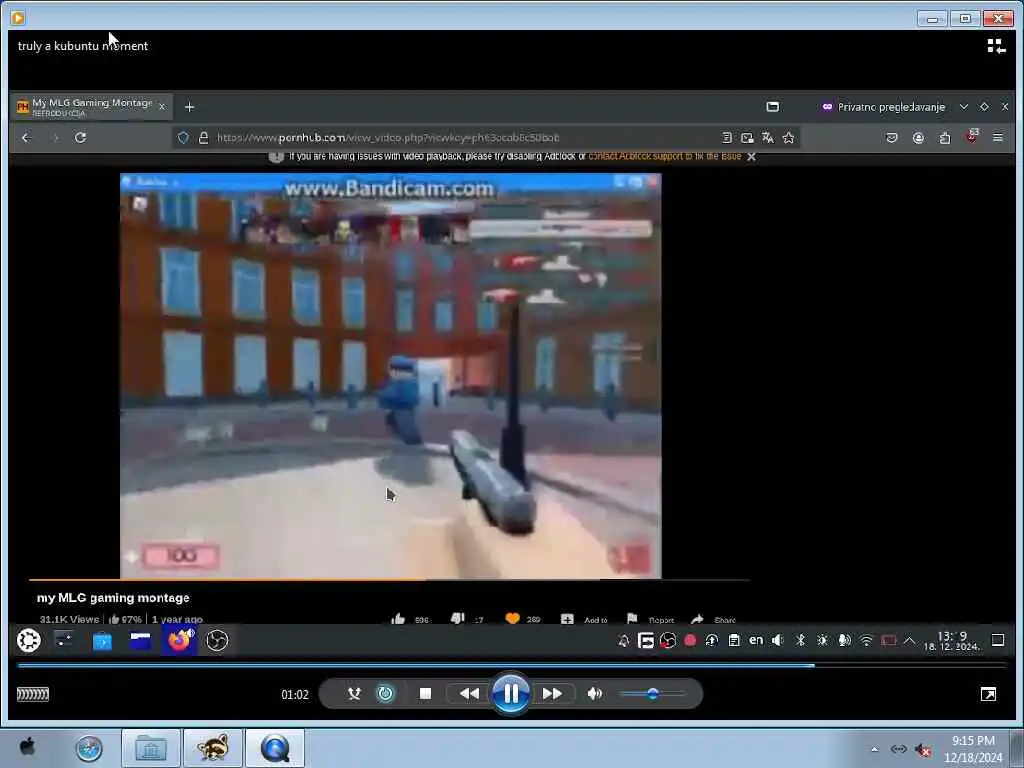
Task: Open the raccoon app on the taskbar
Action: (213, 748)
